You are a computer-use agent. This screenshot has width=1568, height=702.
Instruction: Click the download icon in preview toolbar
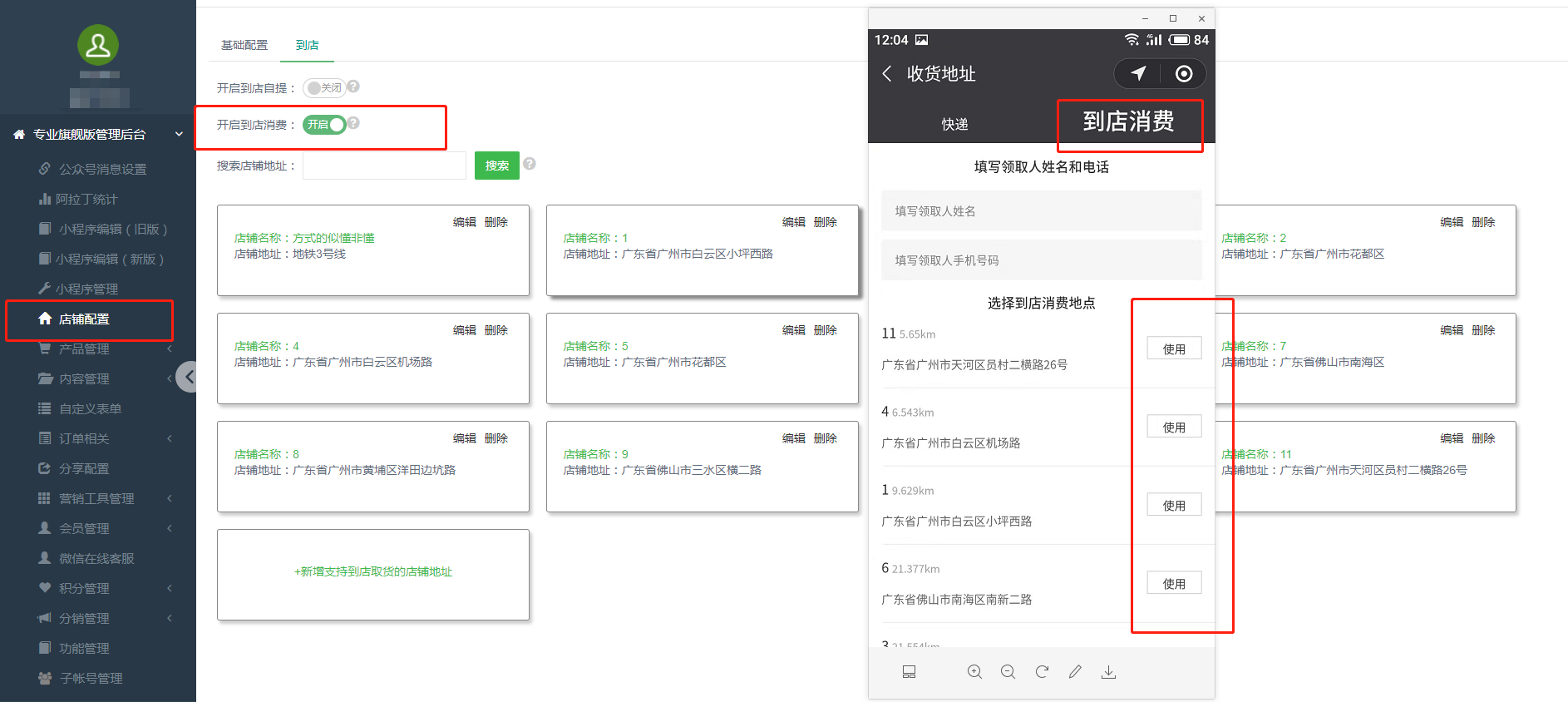pos(1108,672)
